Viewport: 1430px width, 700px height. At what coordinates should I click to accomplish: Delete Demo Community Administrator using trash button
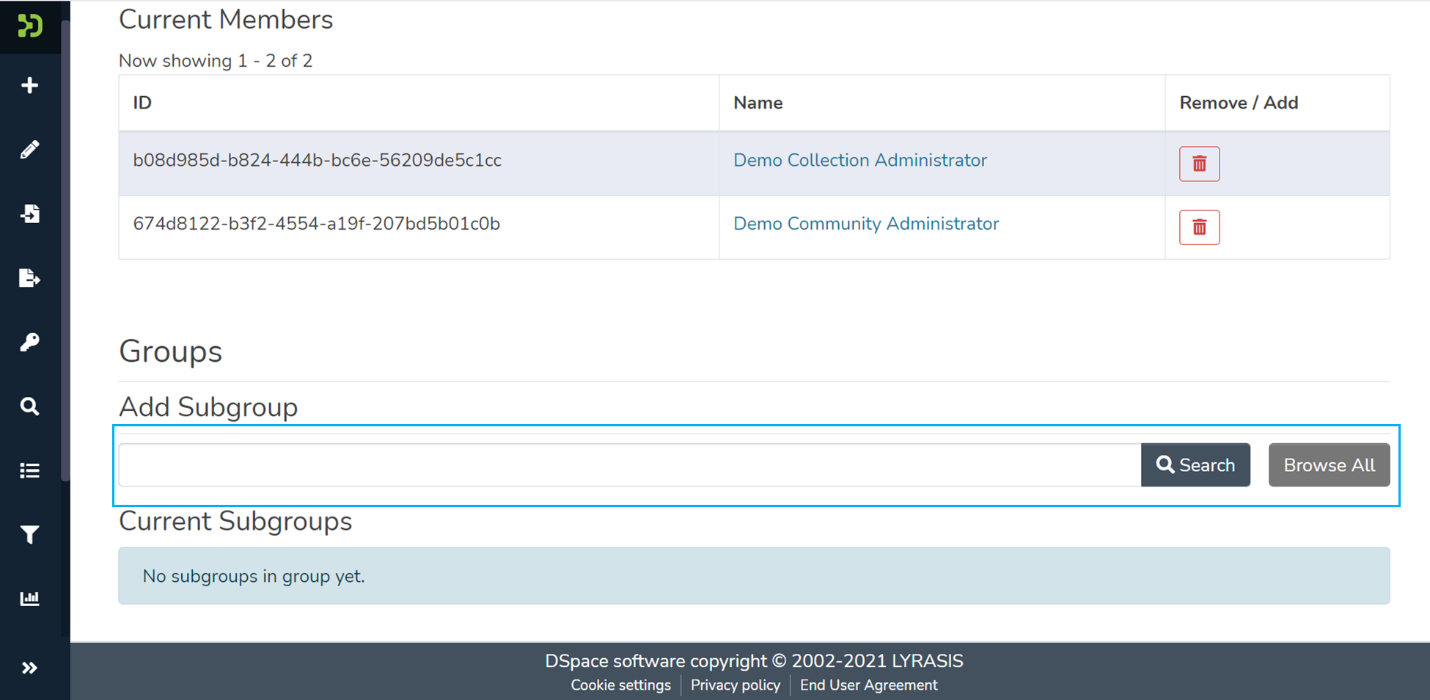click(x=1198, y=227)
